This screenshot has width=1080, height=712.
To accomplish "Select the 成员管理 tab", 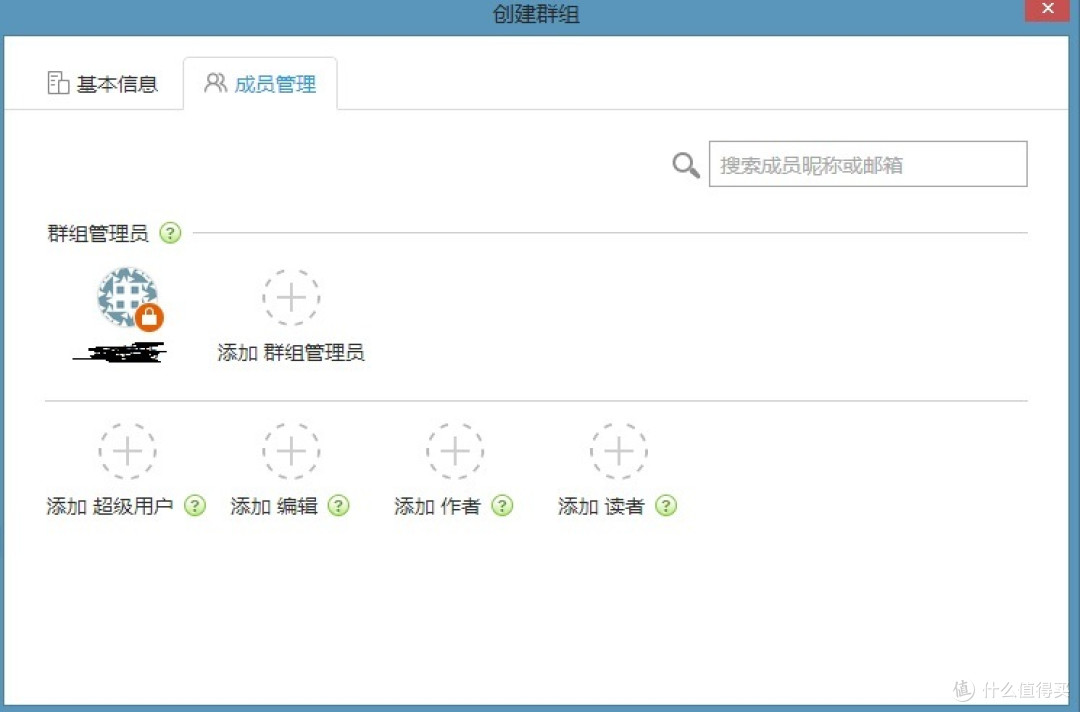I will (x=260, y=84).
